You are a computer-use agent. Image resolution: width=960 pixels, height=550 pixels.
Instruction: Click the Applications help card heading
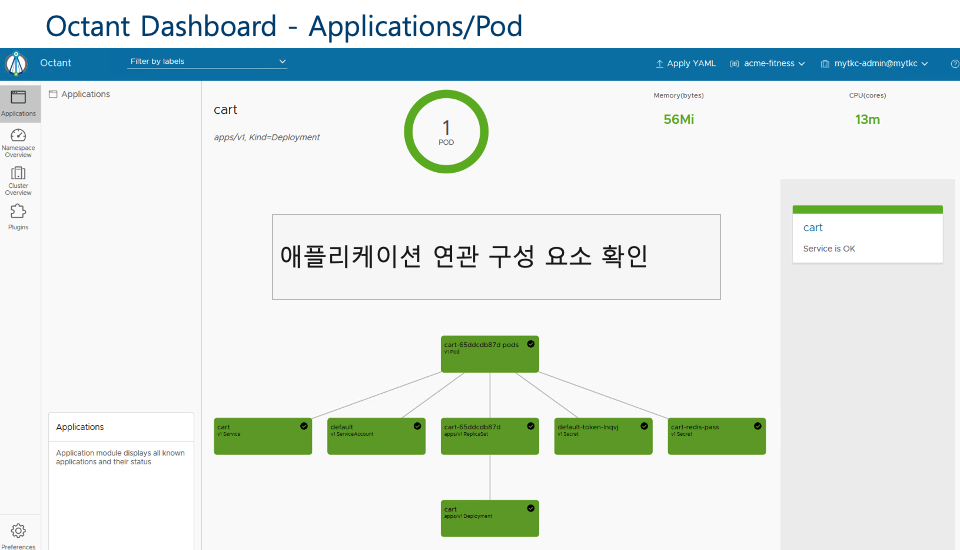(80, 427)
